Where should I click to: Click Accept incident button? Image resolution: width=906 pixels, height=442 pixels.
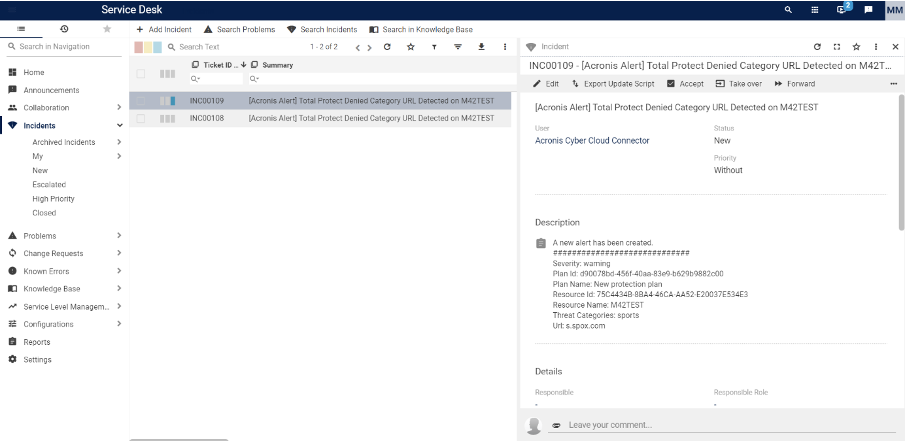(685, 84)
